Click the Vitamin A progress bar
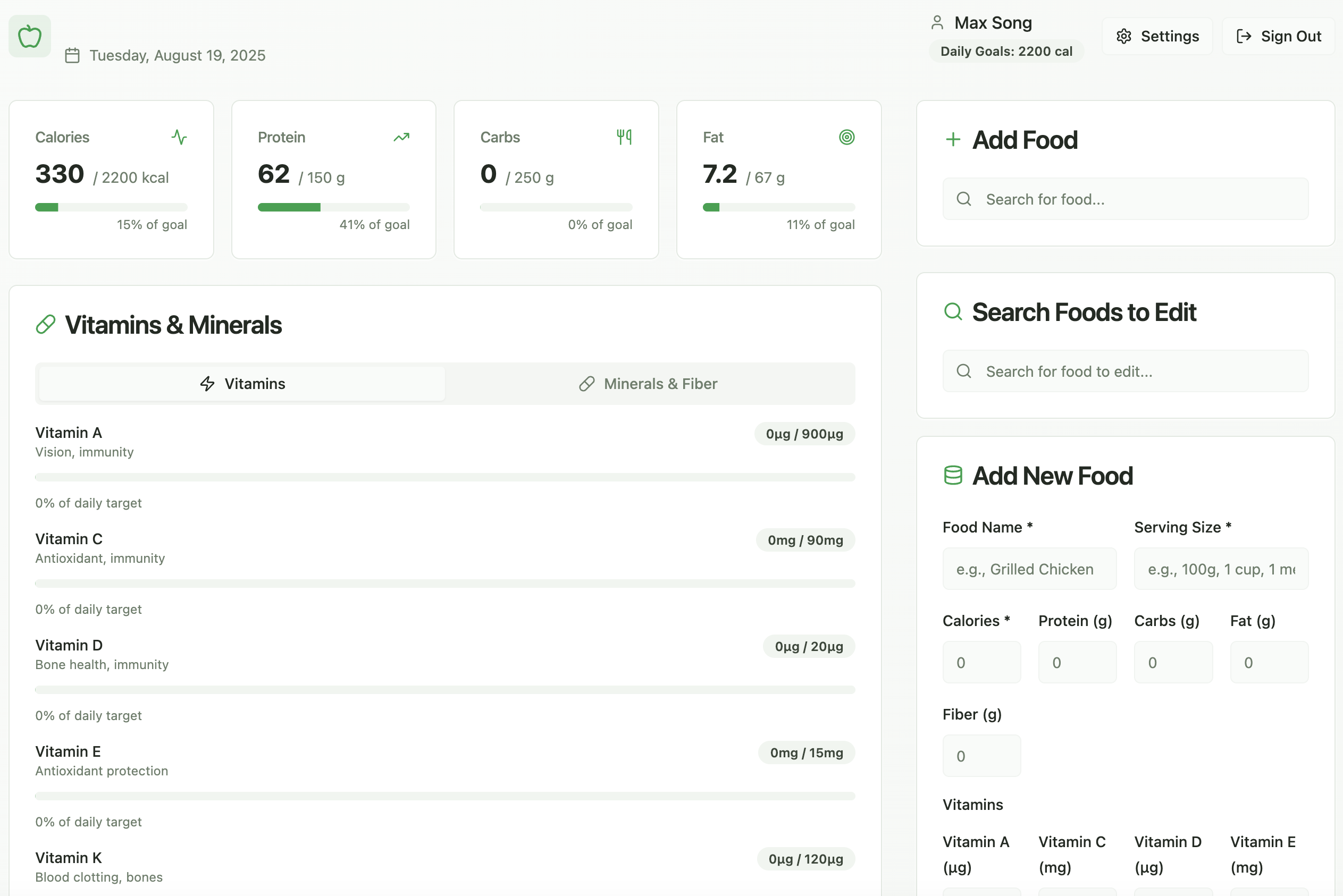This screenshot has height=896, width=1343. tap(446, 477)
